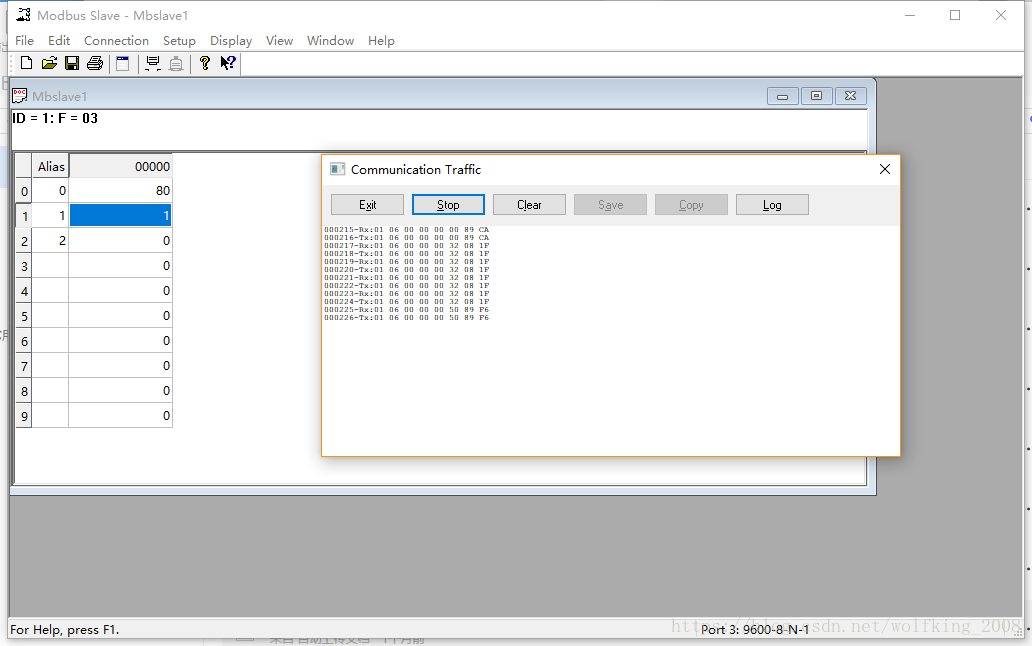Click traffic line 000226-Tx
This screenshot has height=646, width=1032.
[x=407, y=318]
